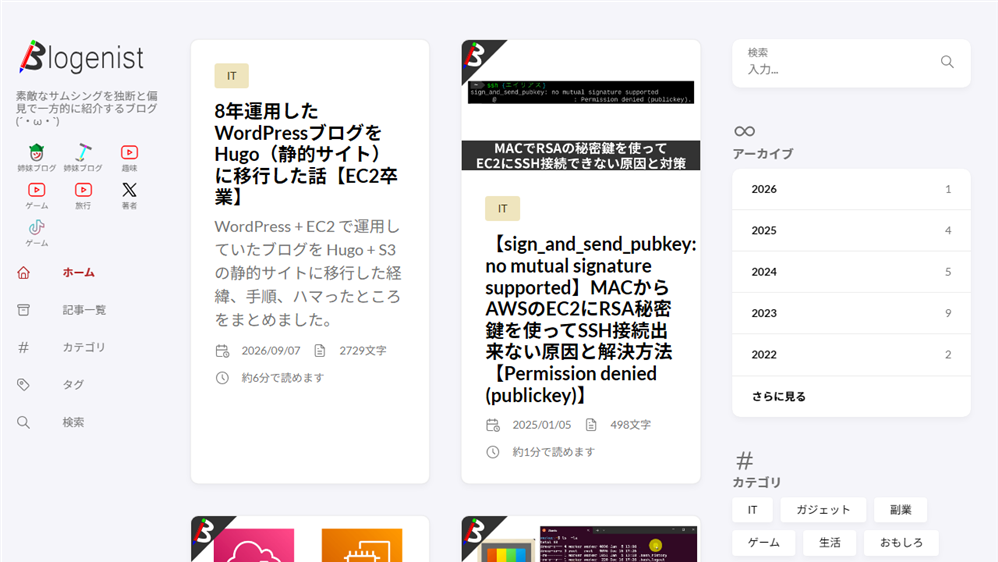This screenshot has height=562, width=998.
Task: Click the terminal screenshot article thumbnail
Action: pyautogui.click(x=581, y=540)
